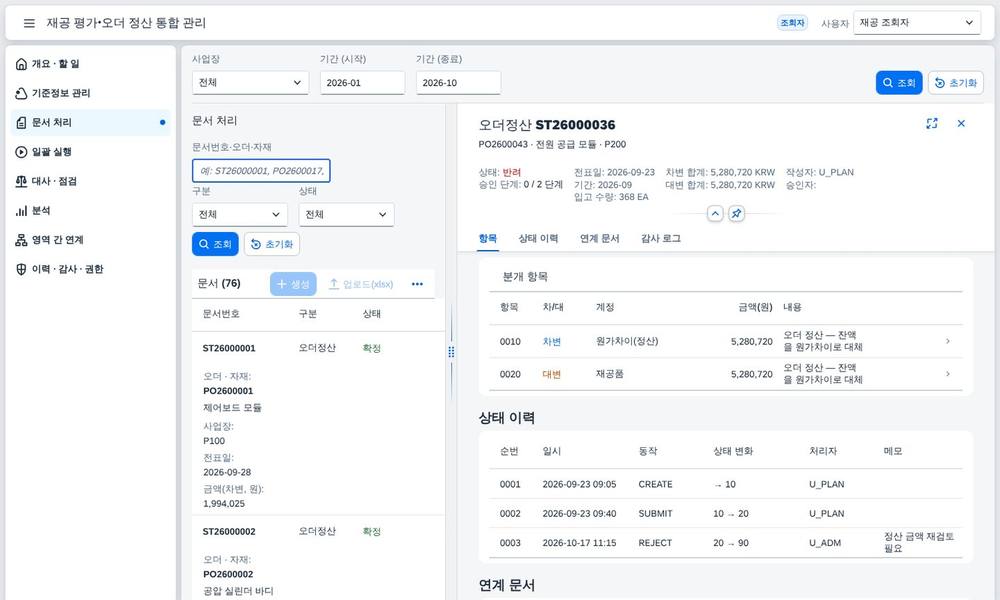Click 원가차이(정산) account cell
The image size is (1000, 600).
pyautogui.click(x=627, y=342)
